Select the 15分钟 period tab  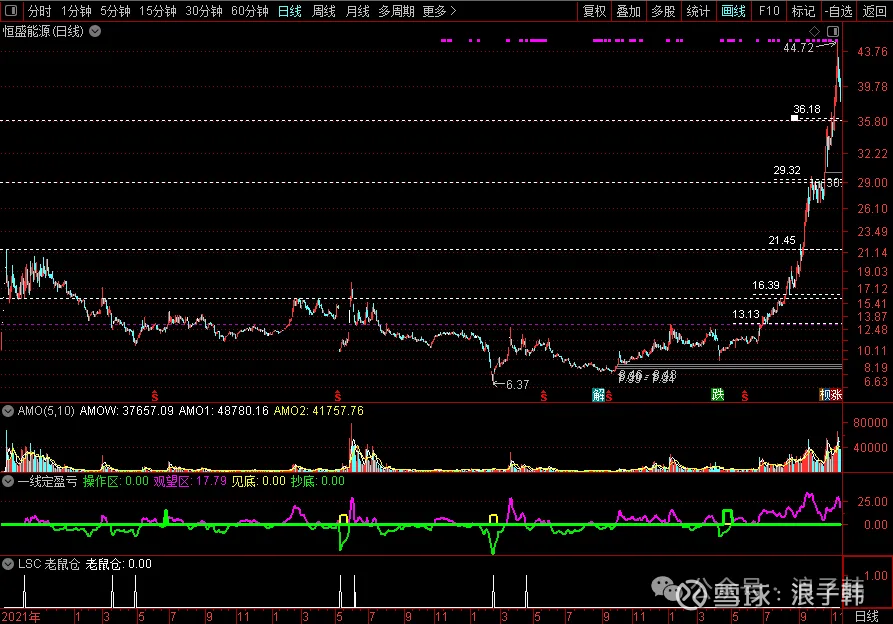pos(158,11)
